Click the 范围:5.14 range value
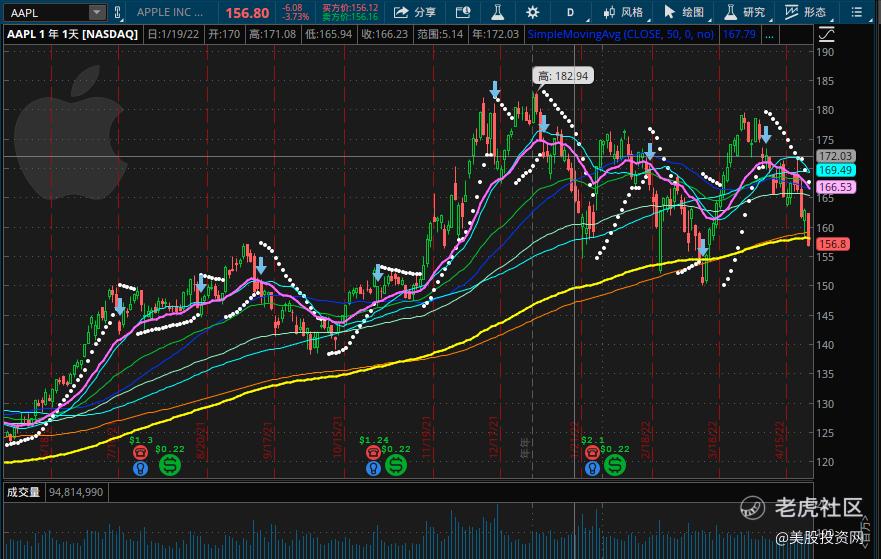Image resolution: width=881 pixels, height=559 pixels. pos(440,34)
